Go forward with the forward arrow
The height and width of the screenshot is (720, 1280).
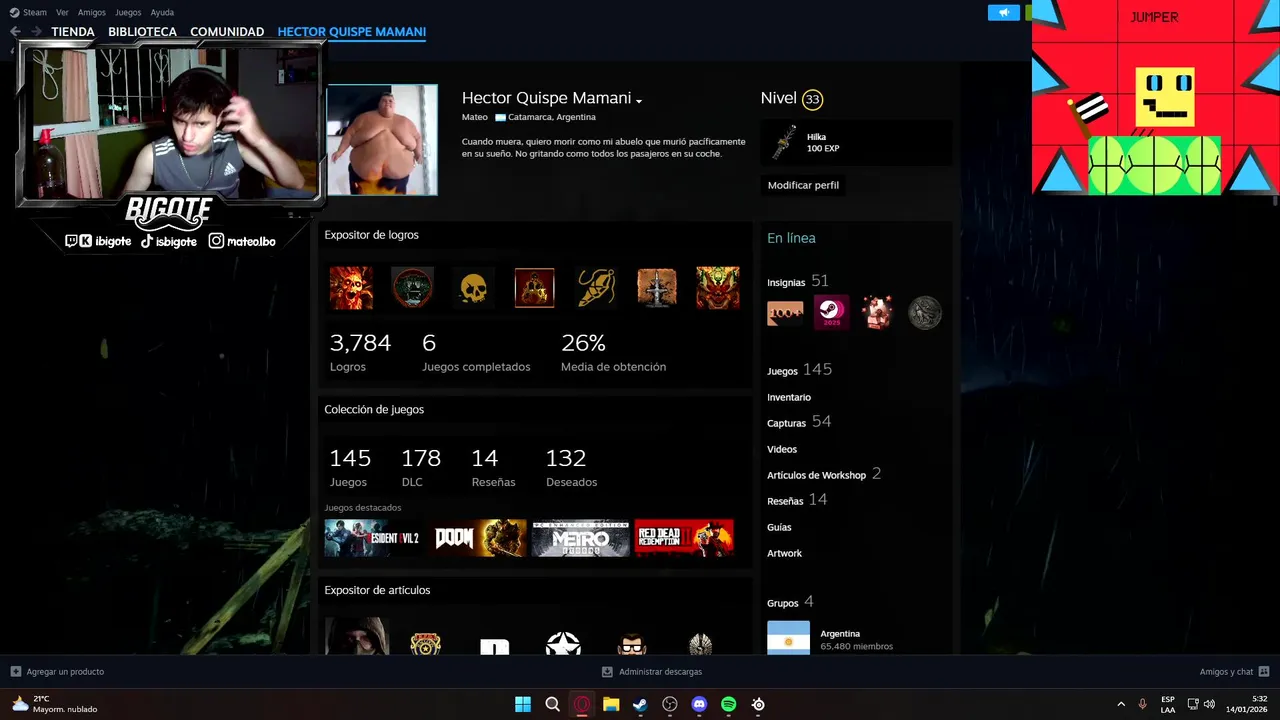pyautogui.click(x=36, y=32)
